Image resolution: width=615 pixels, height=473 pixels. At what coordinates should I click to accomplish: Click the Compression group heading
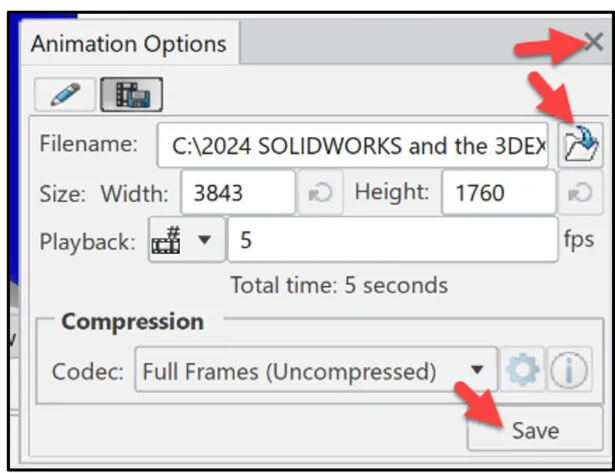pos(132,322)
